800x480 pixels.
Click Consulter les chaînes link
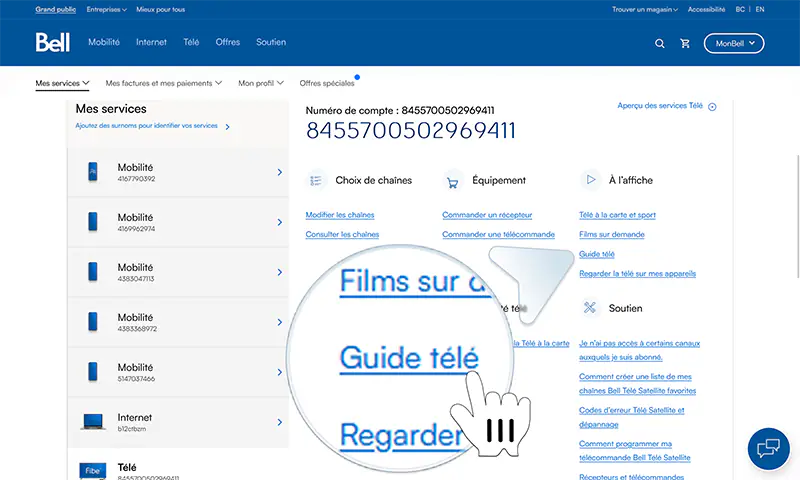pos(342,234)
